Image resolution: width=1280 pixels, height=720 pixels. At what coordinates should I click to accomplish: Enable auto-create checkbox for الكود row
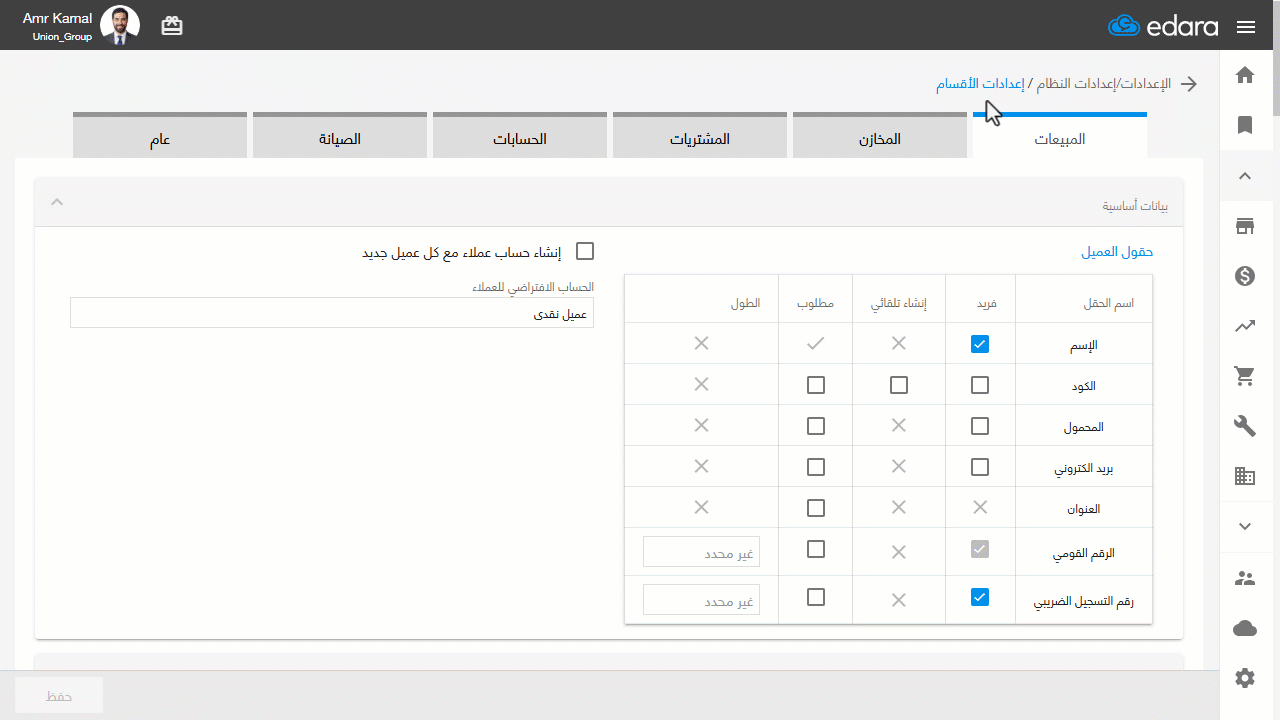coord(899,385)
